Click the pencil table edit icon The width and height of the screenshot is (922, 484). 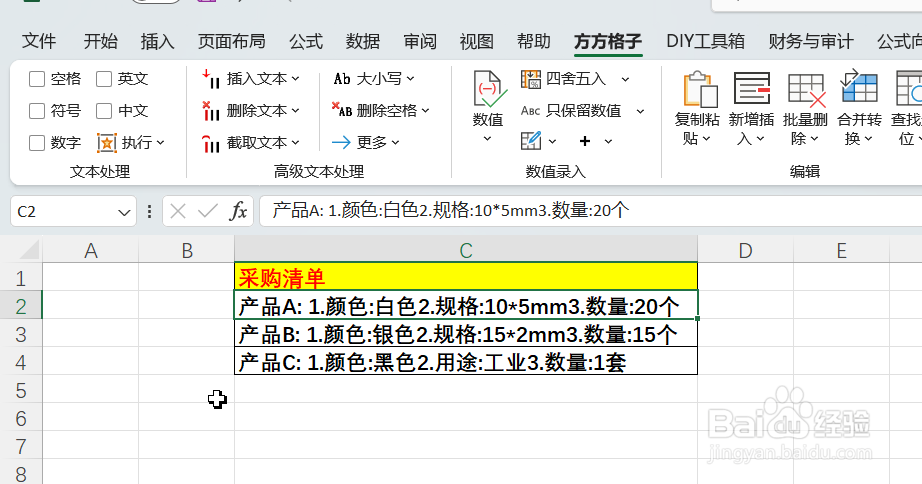click(x=530, y=141)
